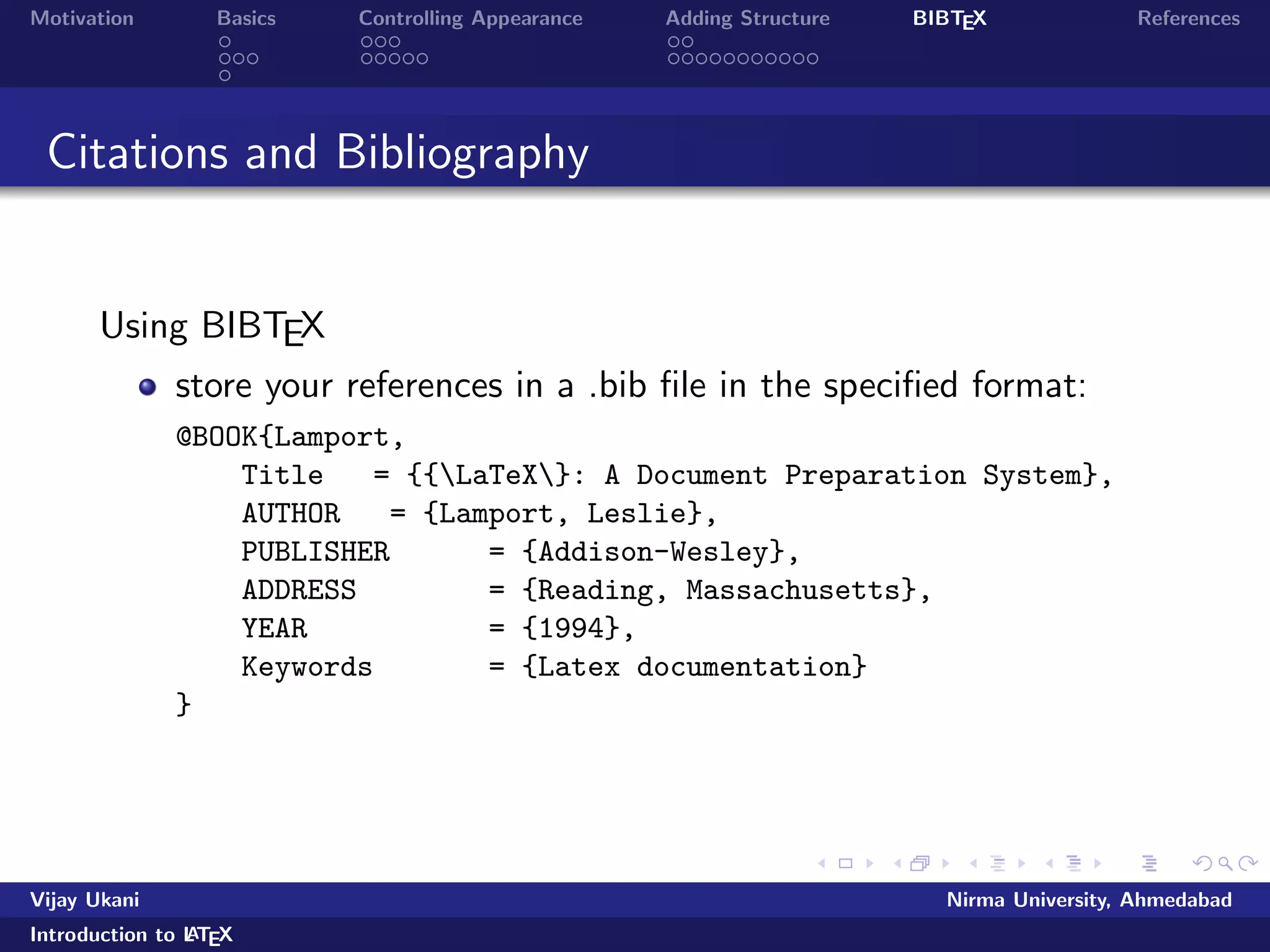Go to previous slide using left arrow
Image resolution: width=1270 pixels, height=952 pixels.
coord(822,863)
